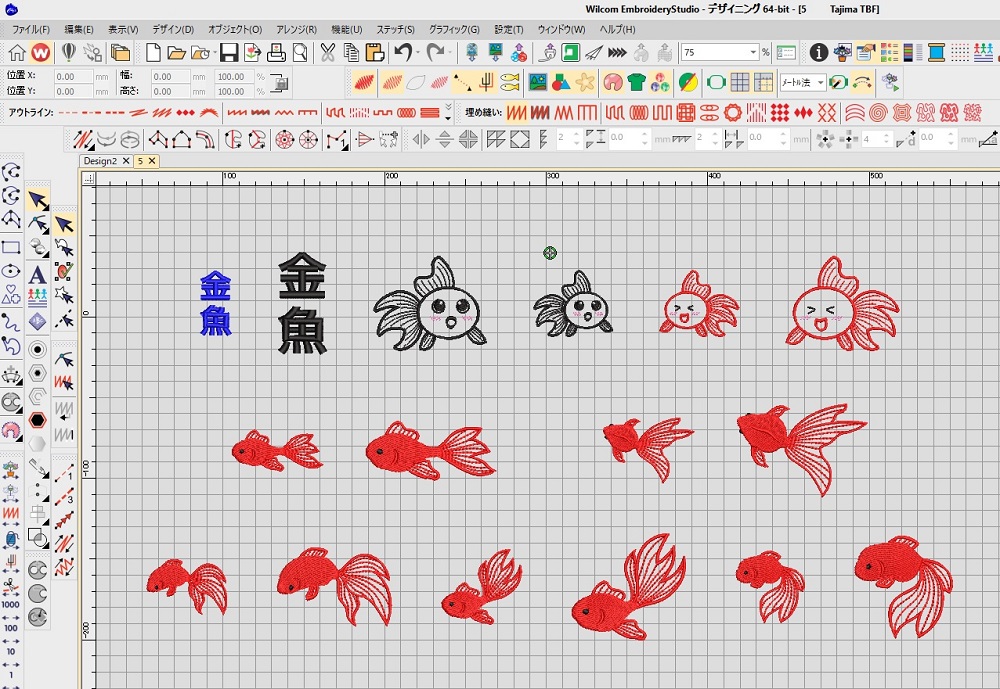Screen dimensions: 1000x689
Task: Save design with the floppy disk icon
Action: pyautogui.click(x=229, y=52)
